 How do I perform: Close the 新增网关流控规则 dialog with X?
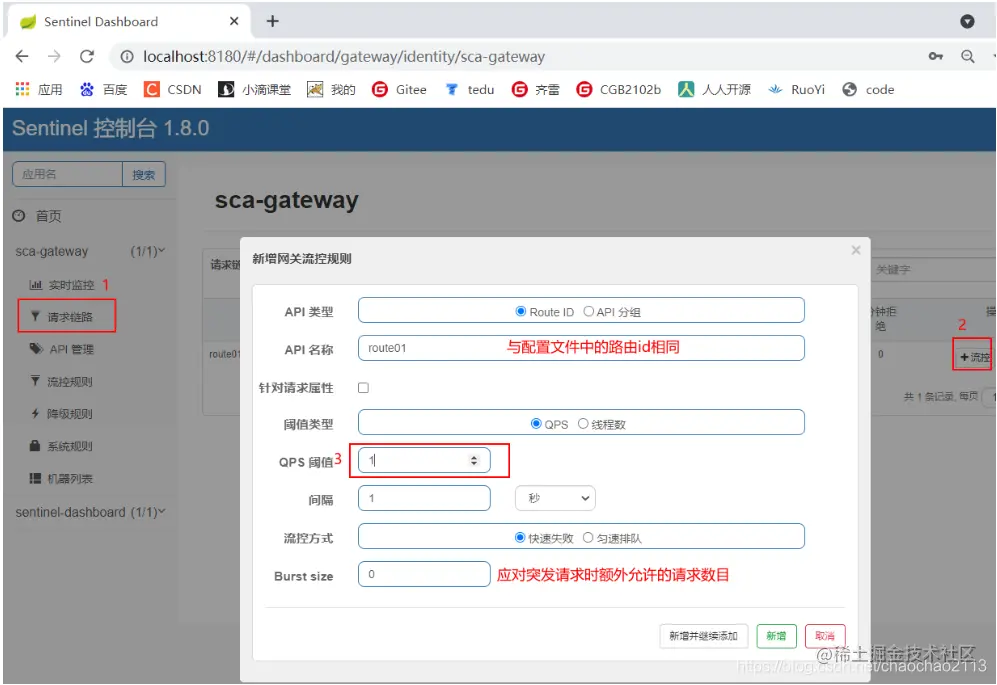pyautogui.click(x=856, y=251)
